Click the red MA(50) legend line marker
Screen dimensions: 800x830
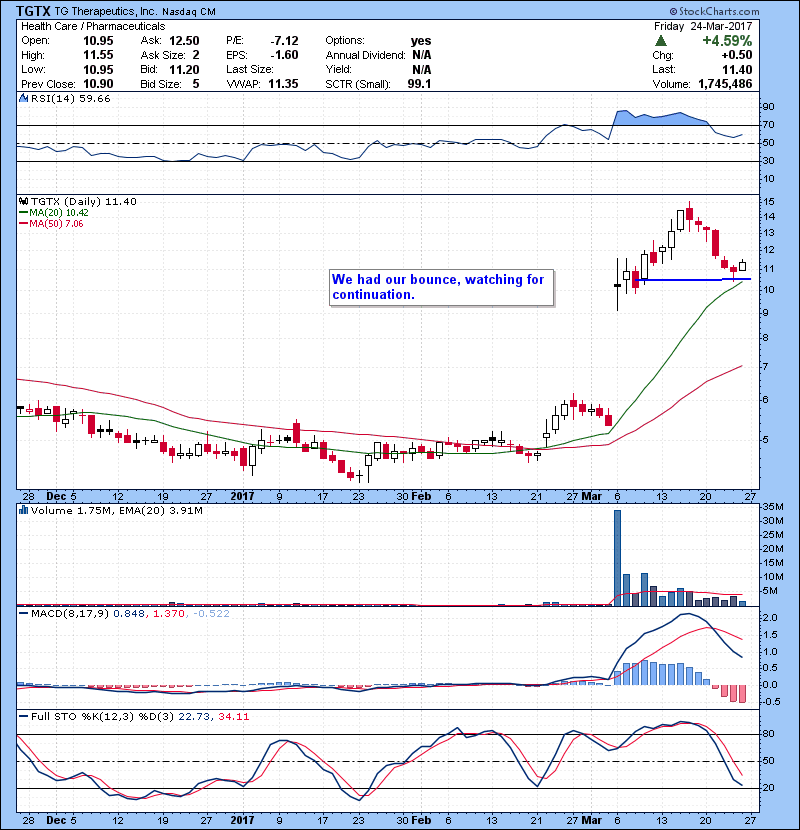pyautogui.click(x=24, y=223)
